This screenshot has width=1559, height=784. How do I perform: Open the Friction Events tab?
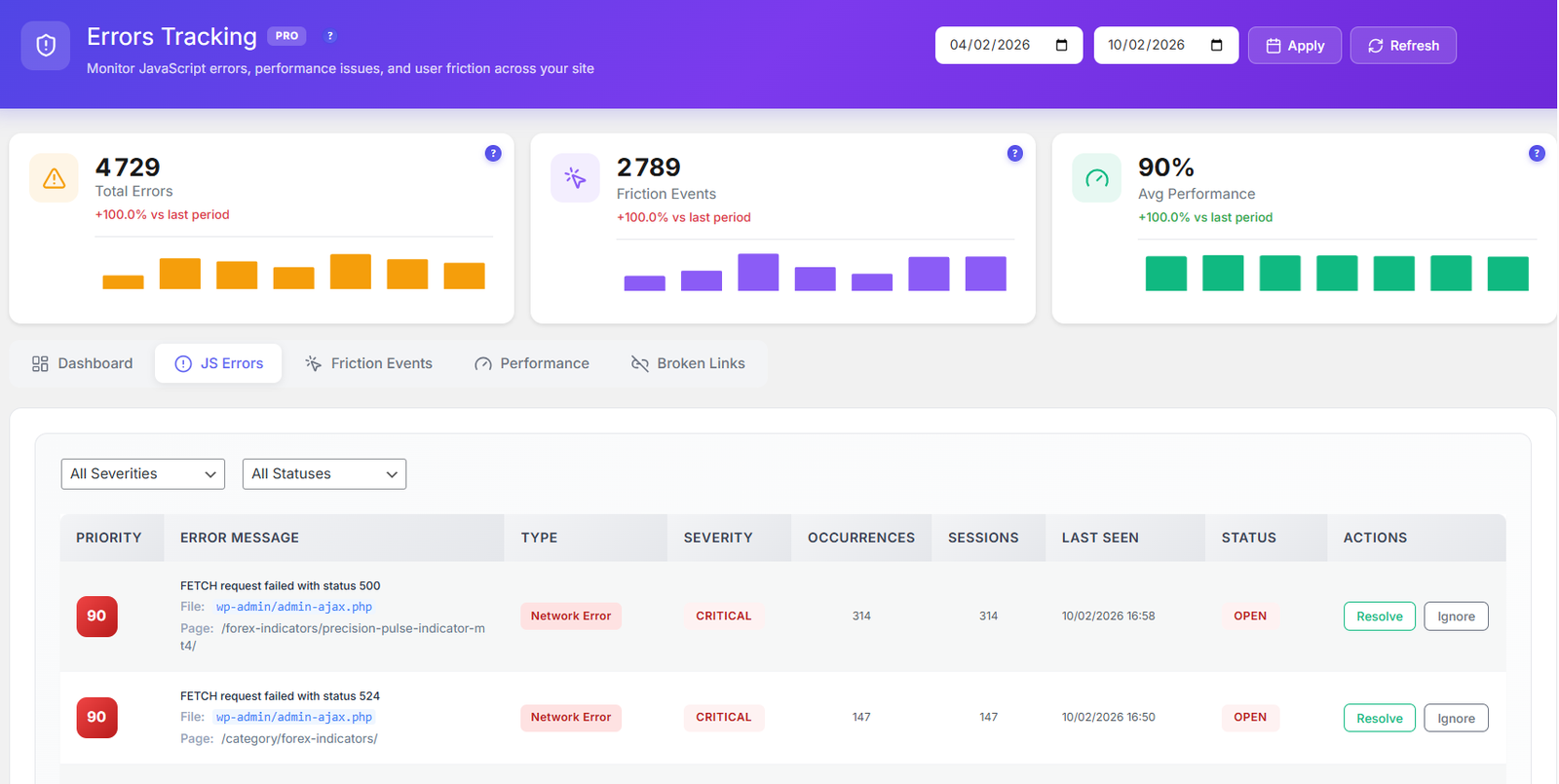pyautogui.click(x=368, y=363)
